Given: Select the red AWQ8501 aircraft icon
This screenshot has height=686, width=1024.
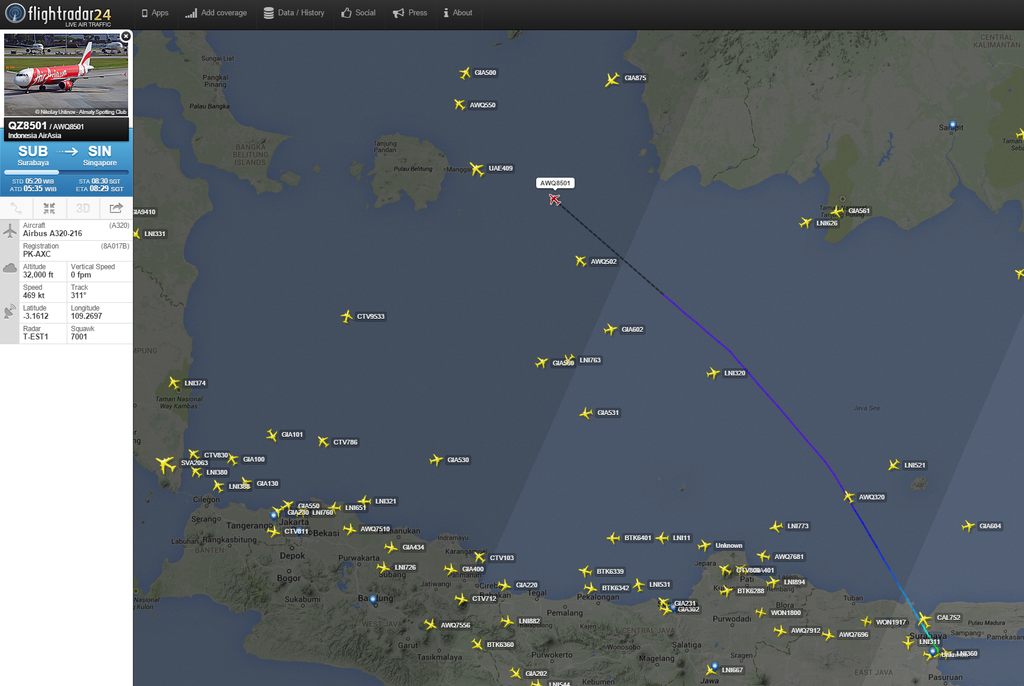Looking at the screenshot, I should (x=555, y=199).
